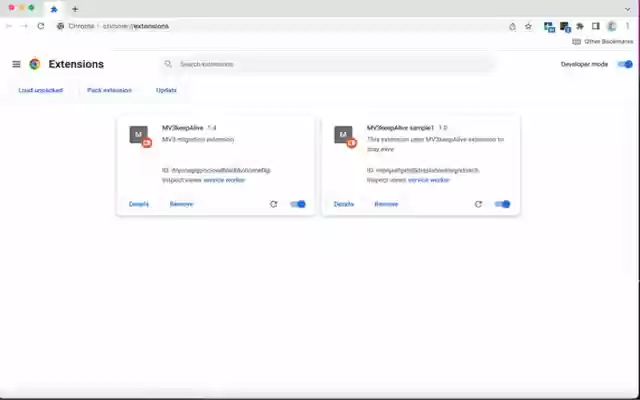The image size is (640, 400).
Task: Click the second pinned extension icon in toolbar
Action: pos(565,27)
